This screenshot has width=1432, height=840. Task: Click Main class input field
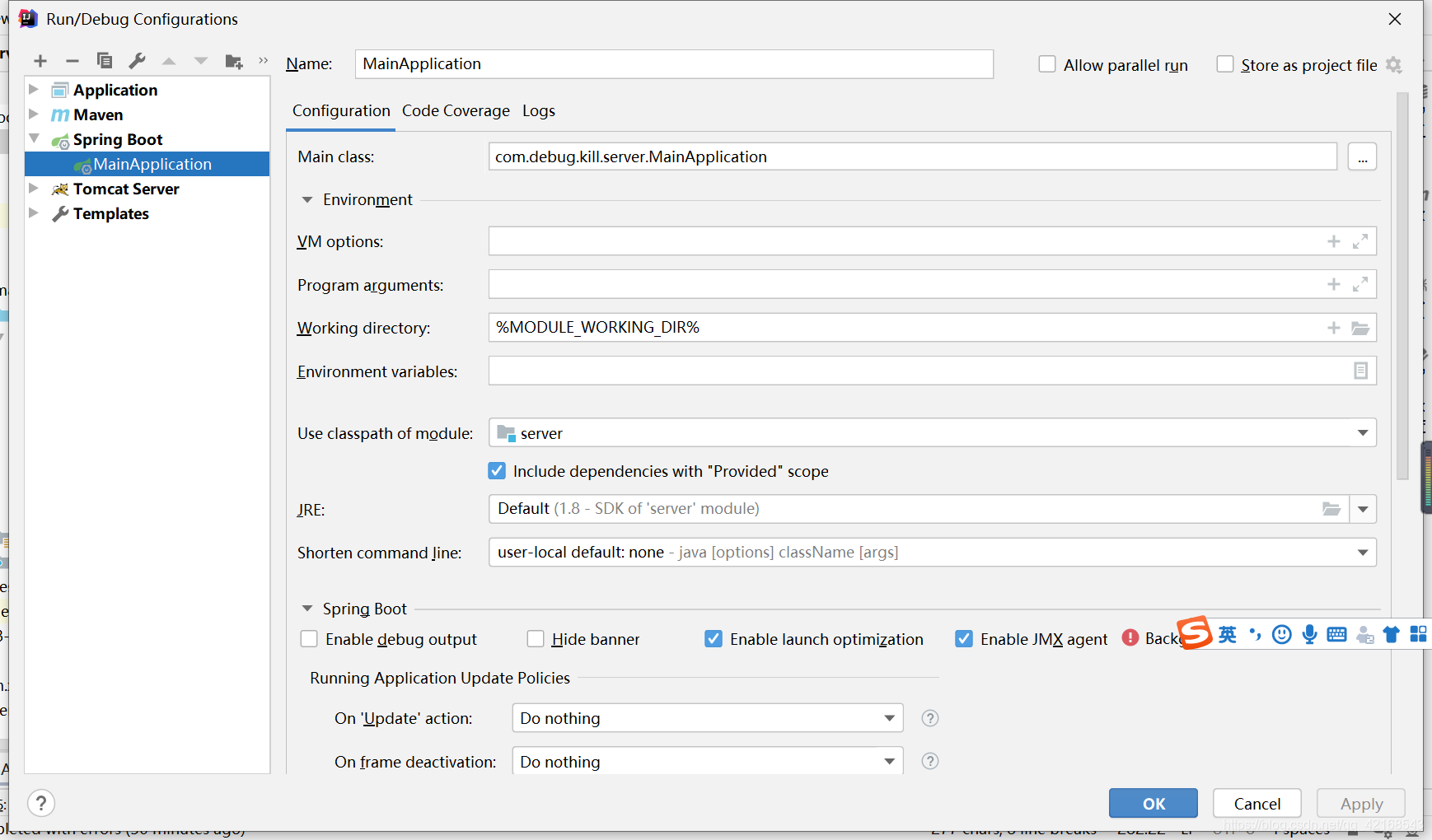pos(913,156)
